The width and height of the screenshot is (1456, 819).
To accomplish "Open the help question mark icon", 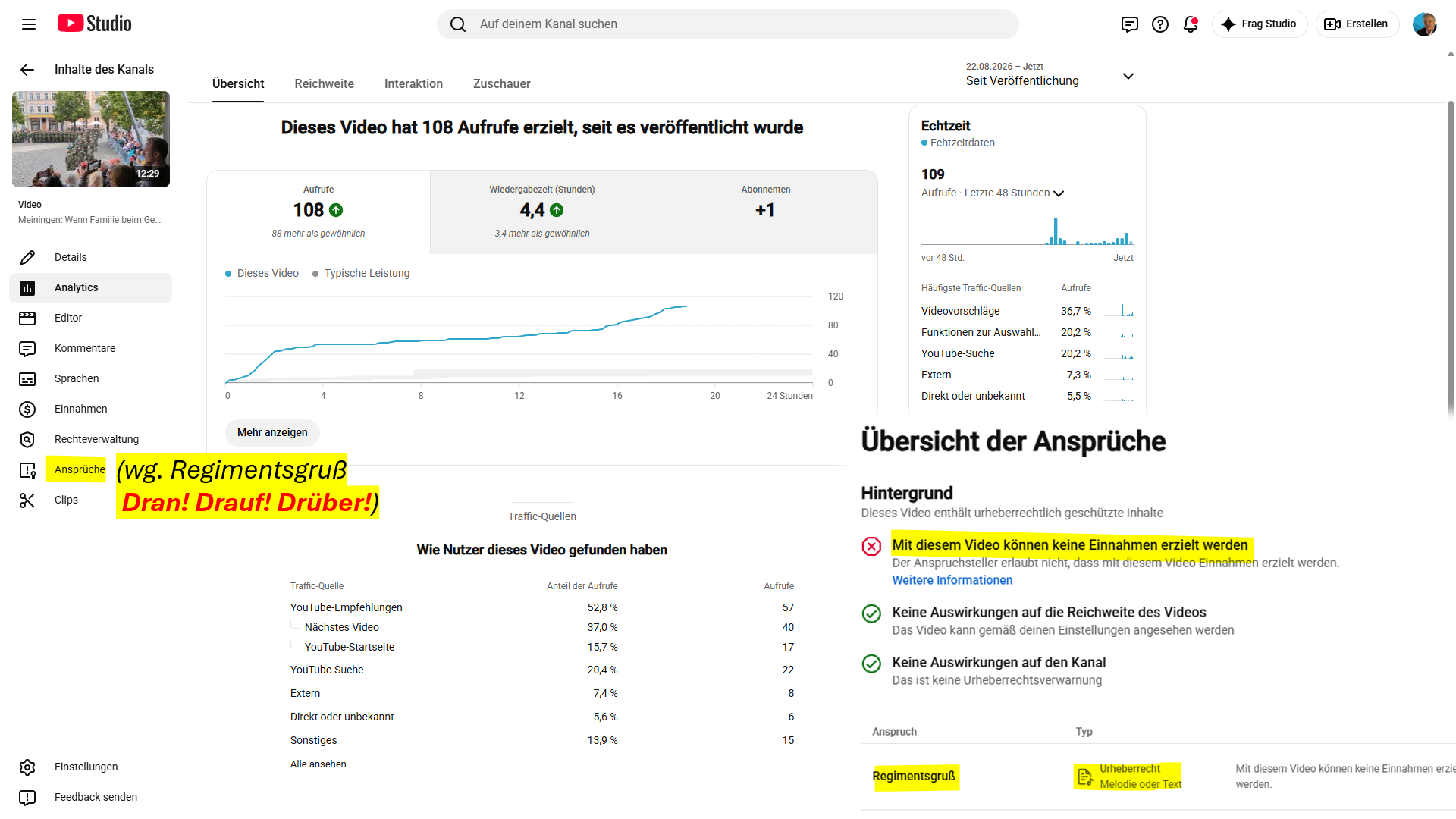I will [x=1160, y=24].
